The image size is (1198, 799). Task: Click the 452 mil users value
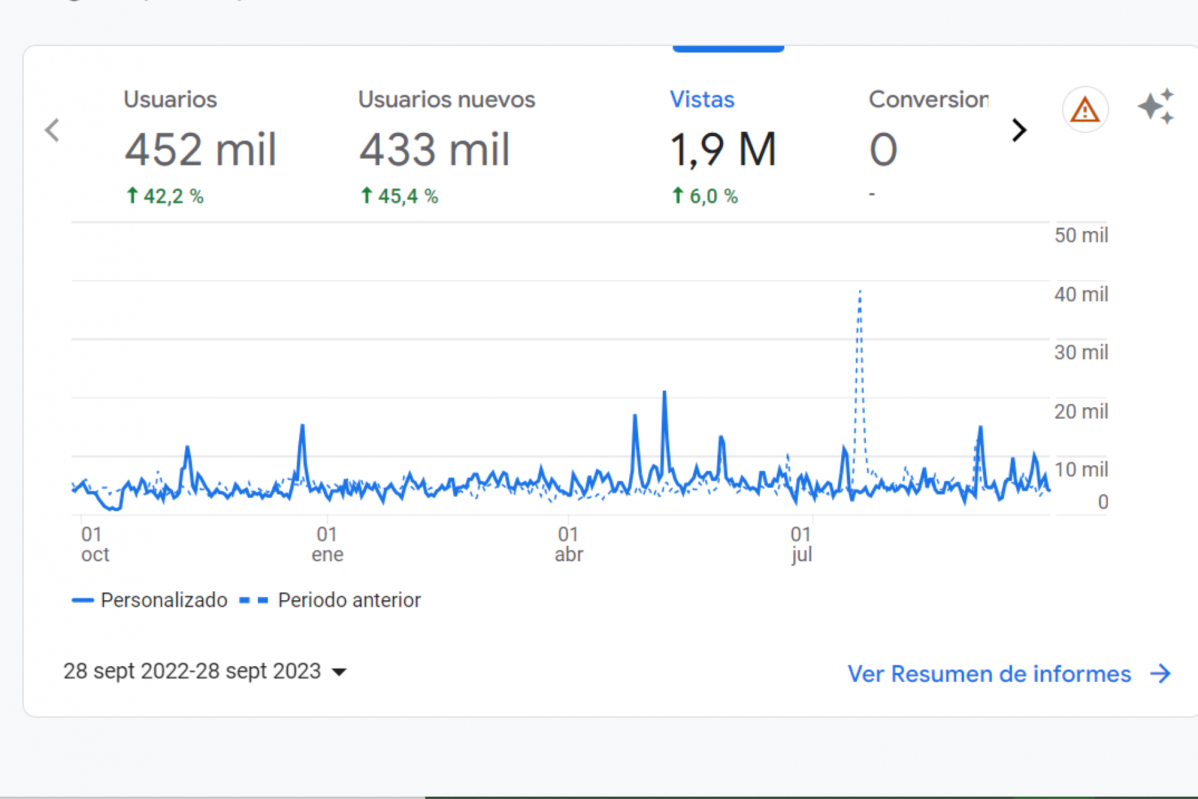[x=200, y=150]
